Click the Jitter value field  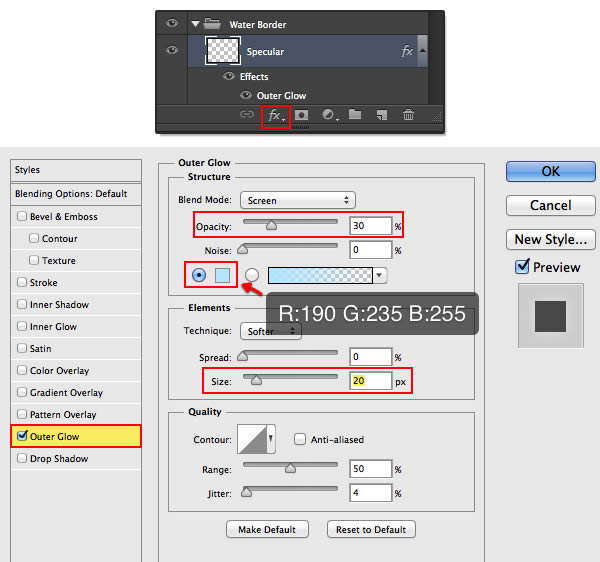[370, 492]
